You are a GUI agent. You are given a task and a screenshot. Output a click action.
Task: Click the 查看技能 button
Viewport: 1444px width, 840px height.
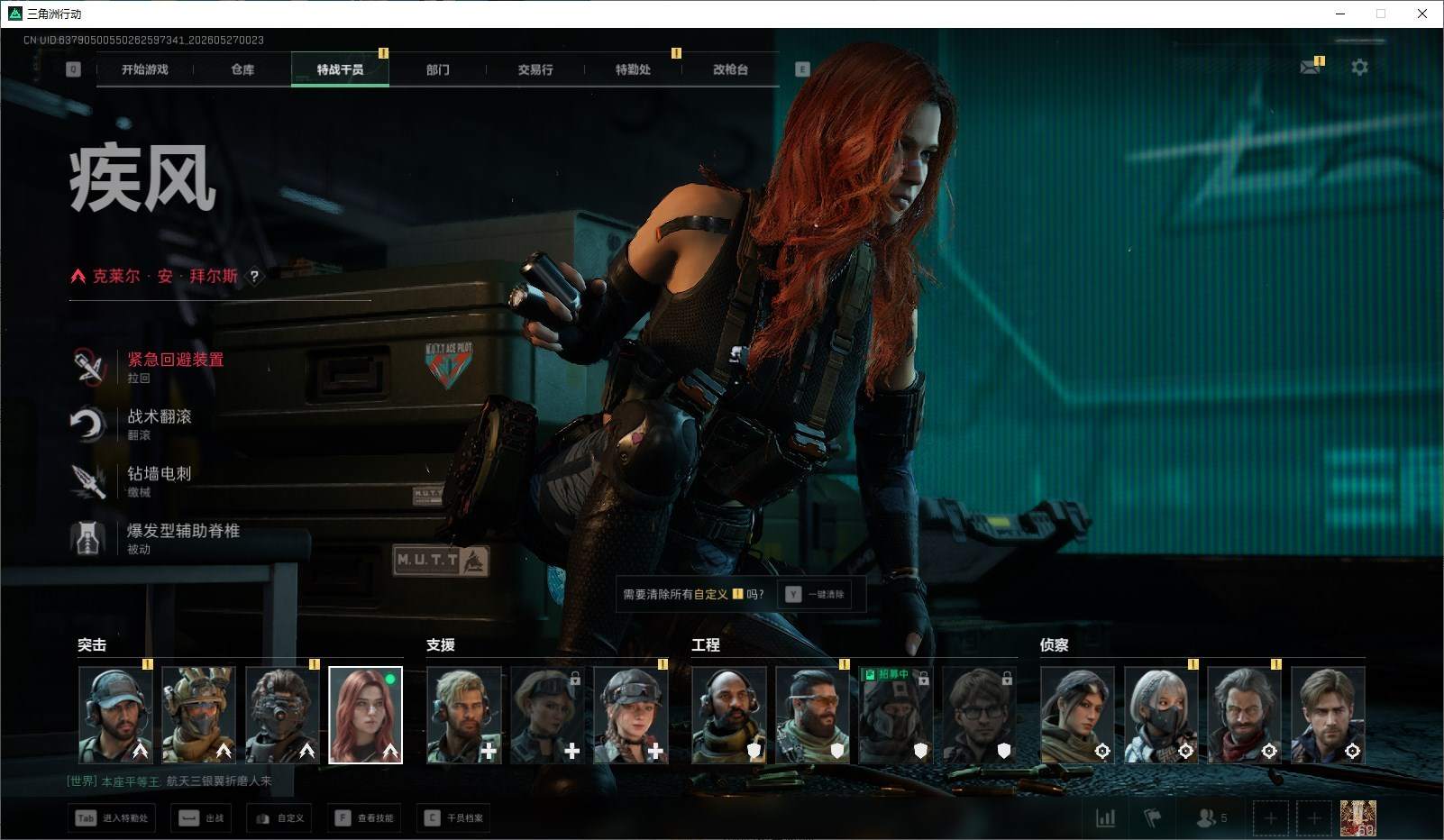(x=364, y=817)
